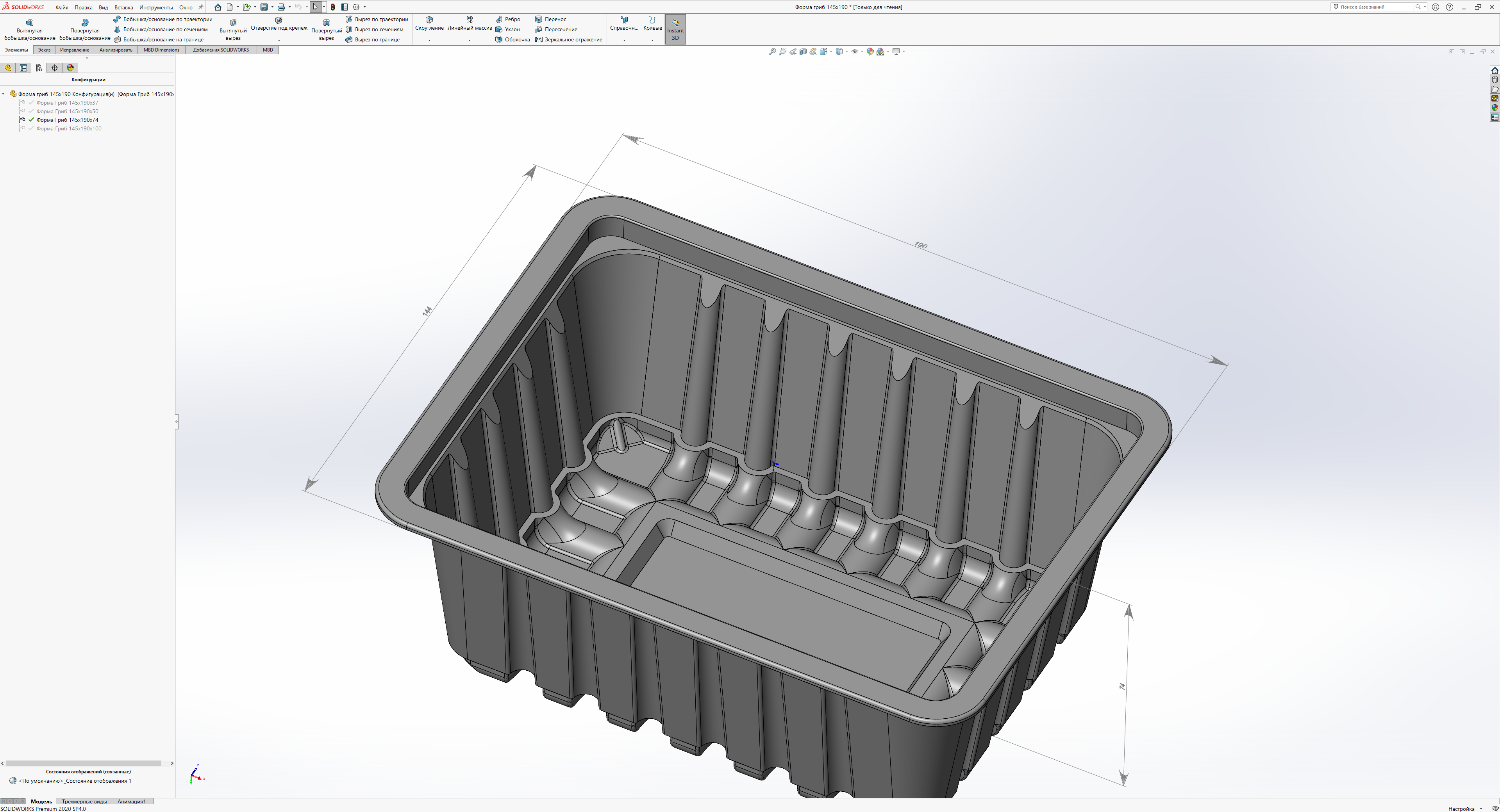
Task: Switch to the MBD Dimensions tab
Action: pos(161,50)
